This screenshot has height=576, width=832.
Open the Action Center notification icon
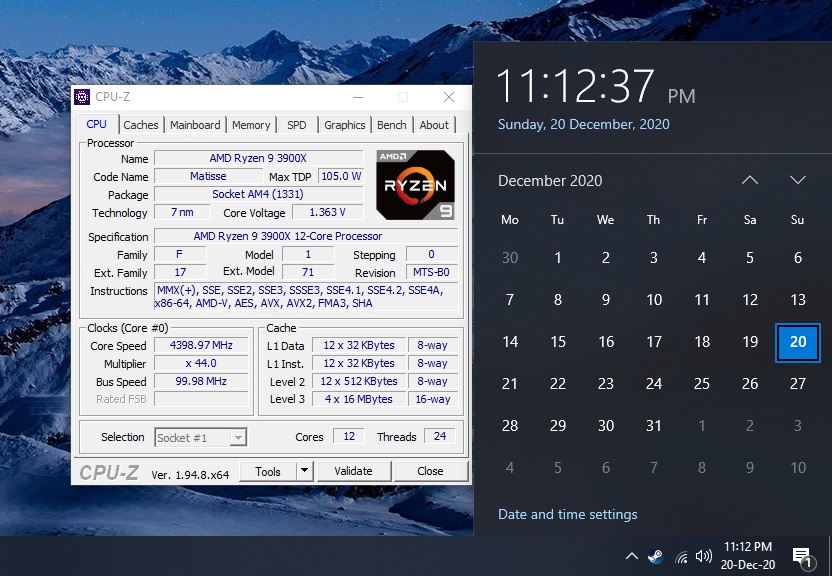click(x=803, y=558)
